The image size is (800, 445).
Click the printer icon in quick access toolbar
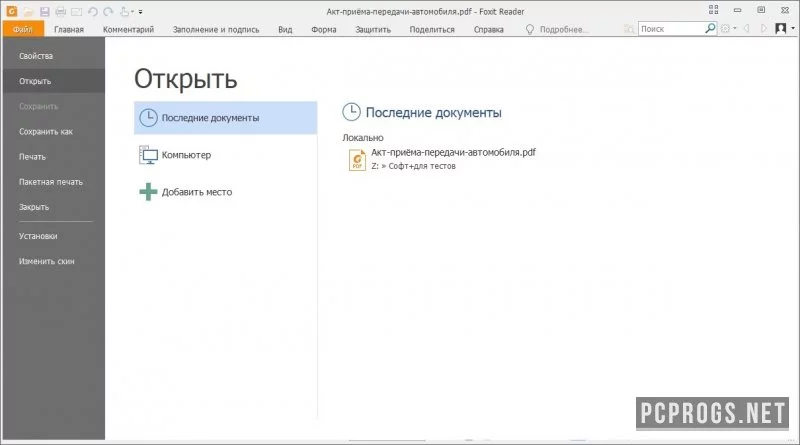pos(60,11)
